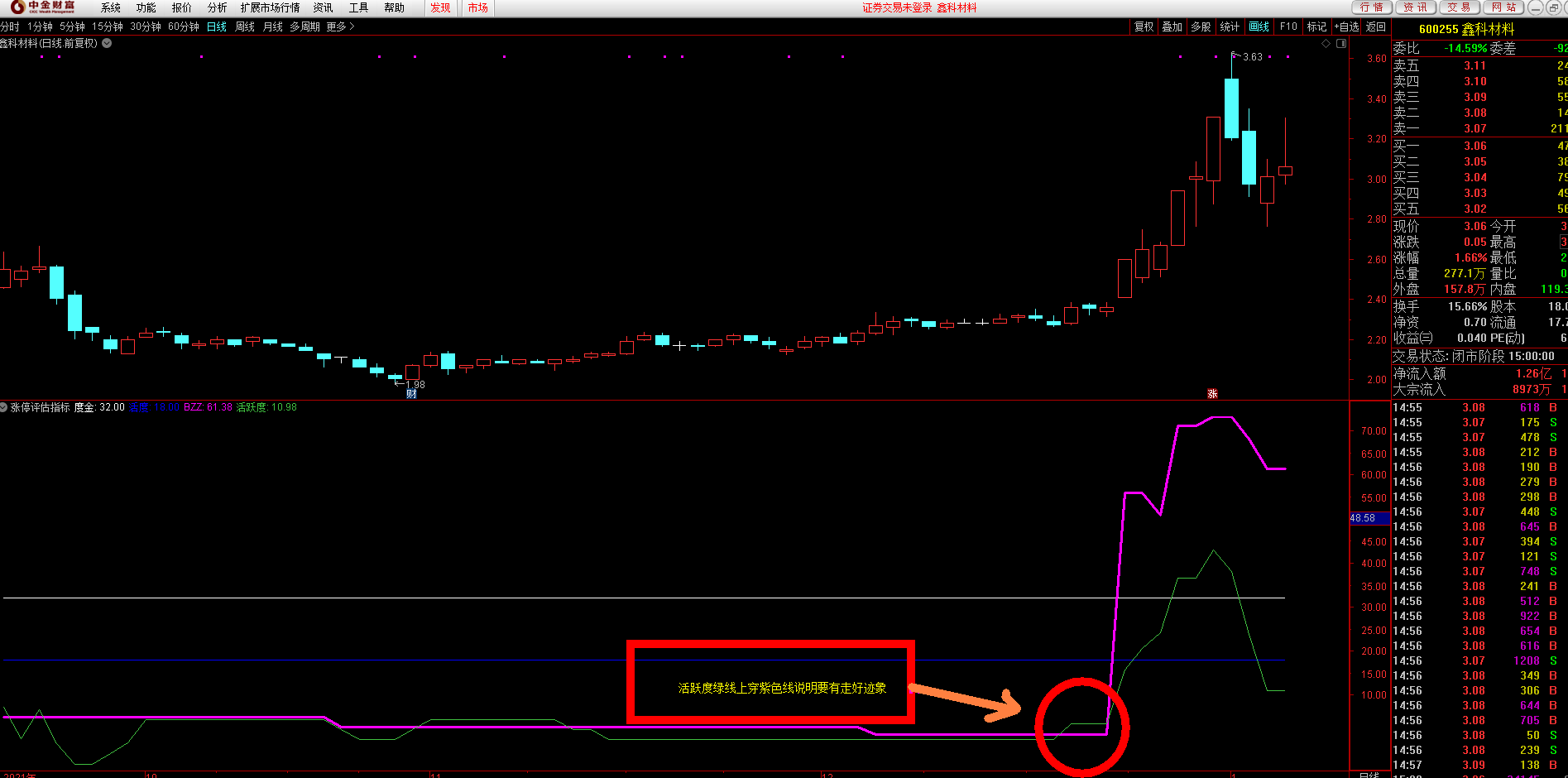The image size is (1568, 778).
Task: Click the 600255 鑫科材料 stock title
Action: tap(1466, 29)
